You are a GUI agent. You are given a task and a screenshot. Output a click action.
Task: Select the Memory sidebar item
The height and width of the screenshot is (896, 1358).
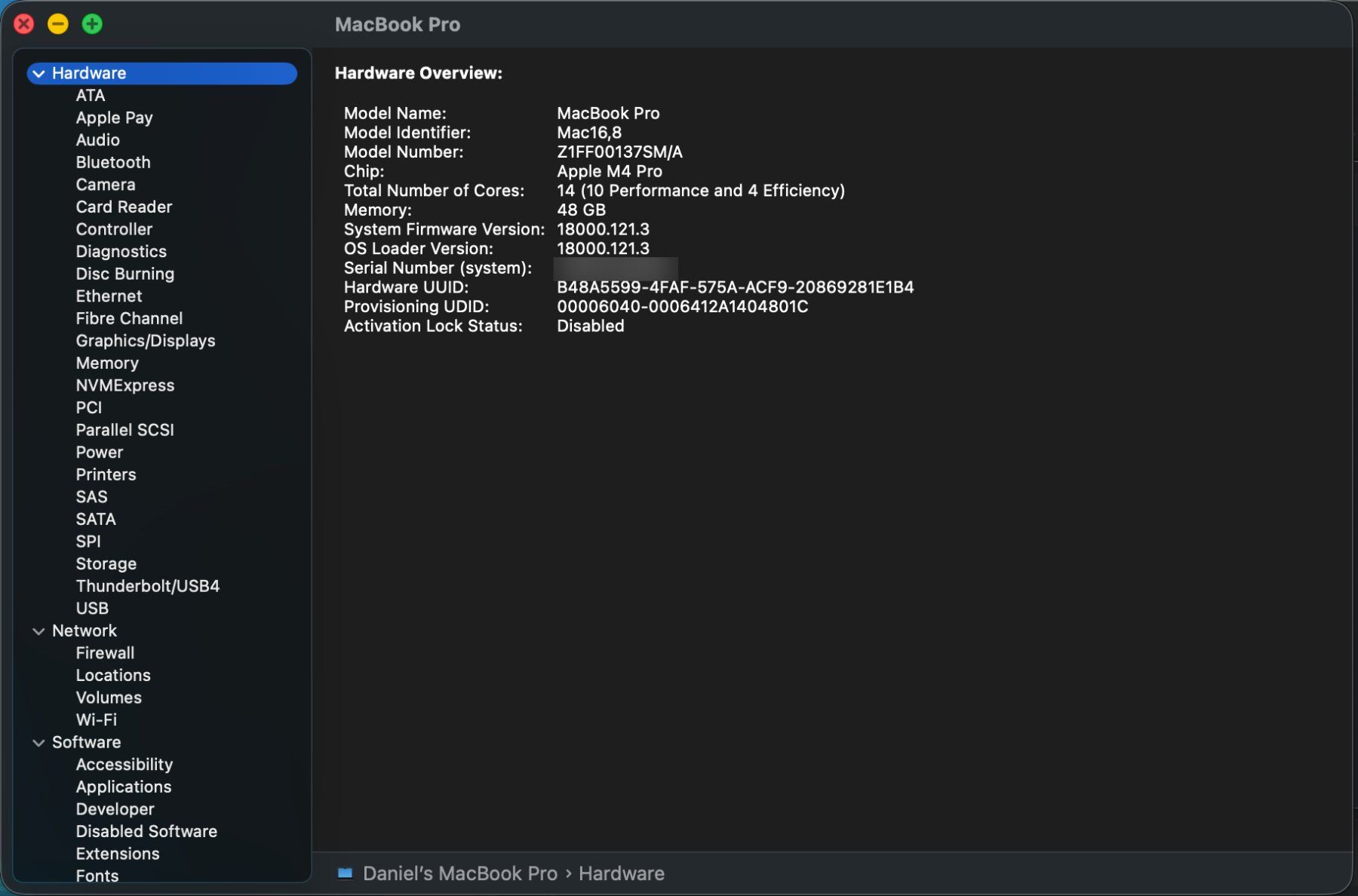(107, 363)
